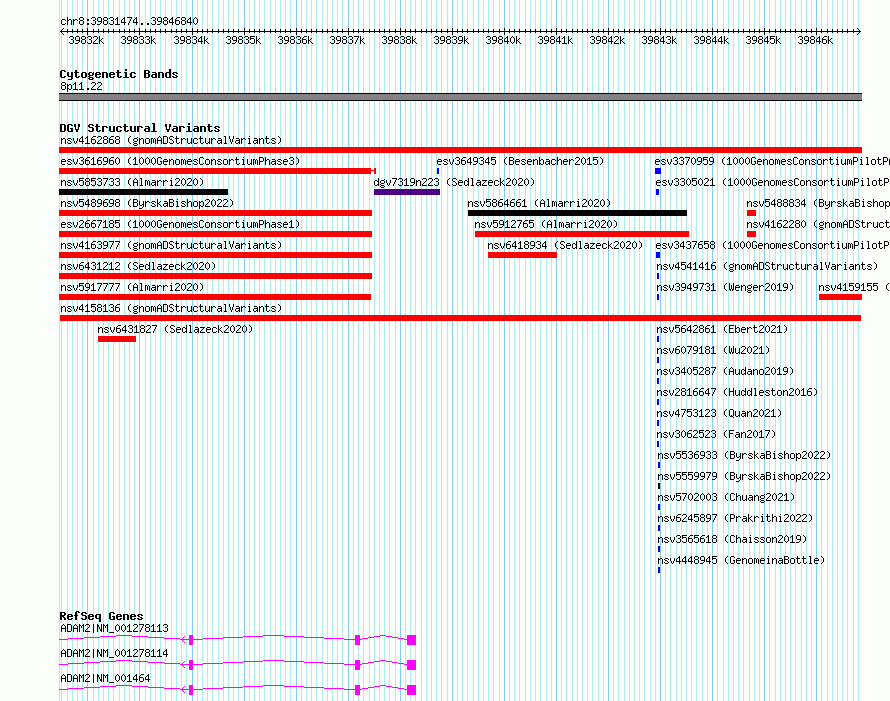890x701 pixels.
Task: Open variant nsv5702003 (Chuang2021)
Action: point(727,497)
